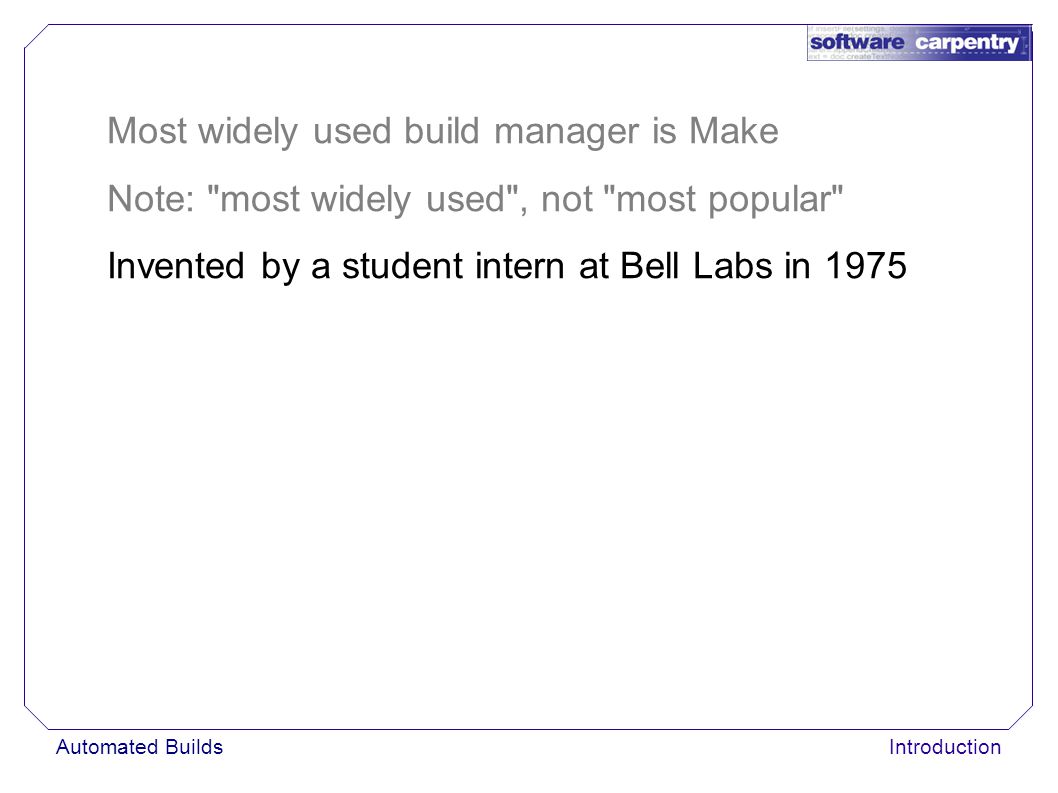Screen dimensions: 1058x793
Task: Select the "Most widely used build manager" line
Action: 443,132
